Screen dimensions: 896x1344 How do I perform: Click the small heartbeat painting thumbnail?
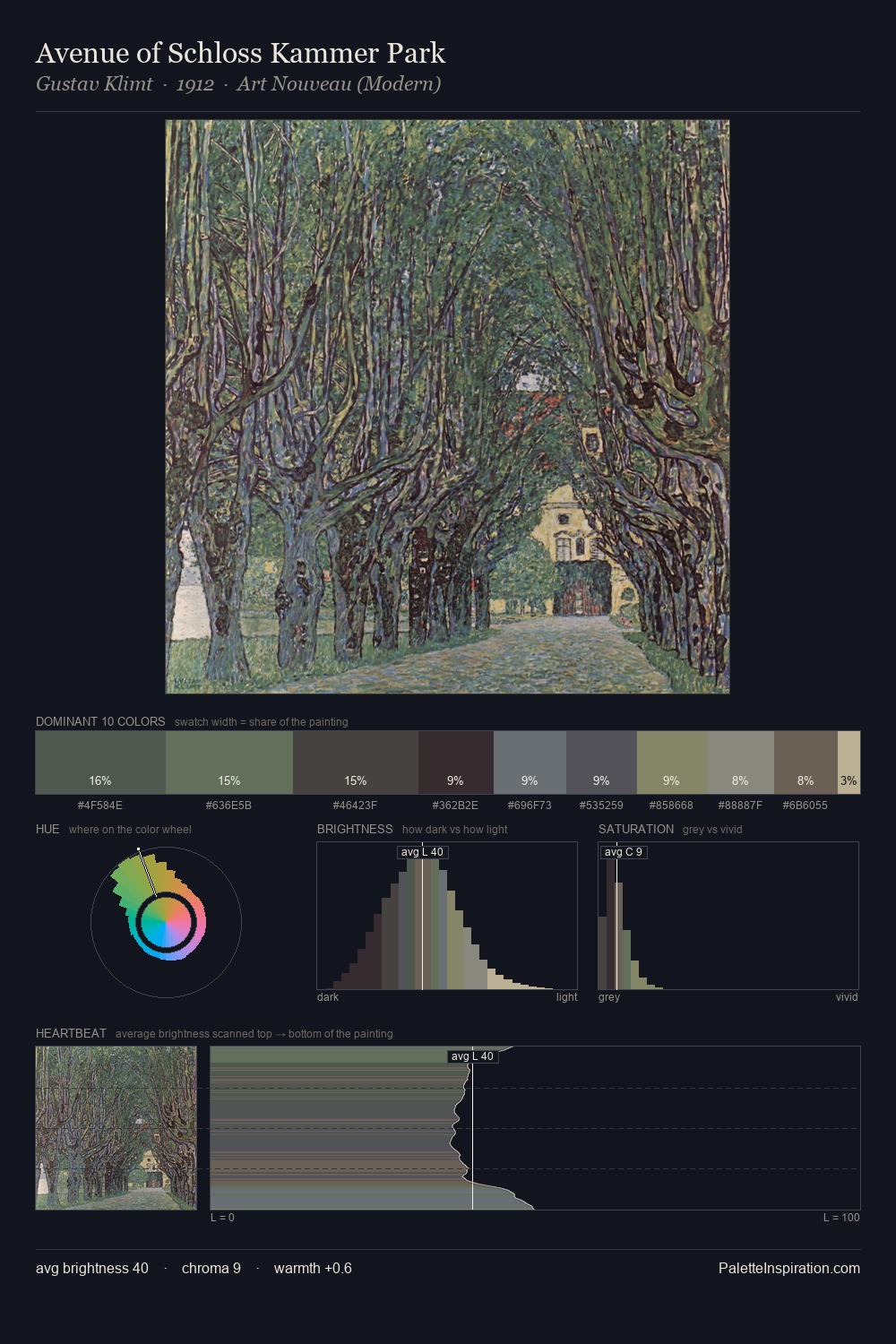click(x=116, y=1128)
